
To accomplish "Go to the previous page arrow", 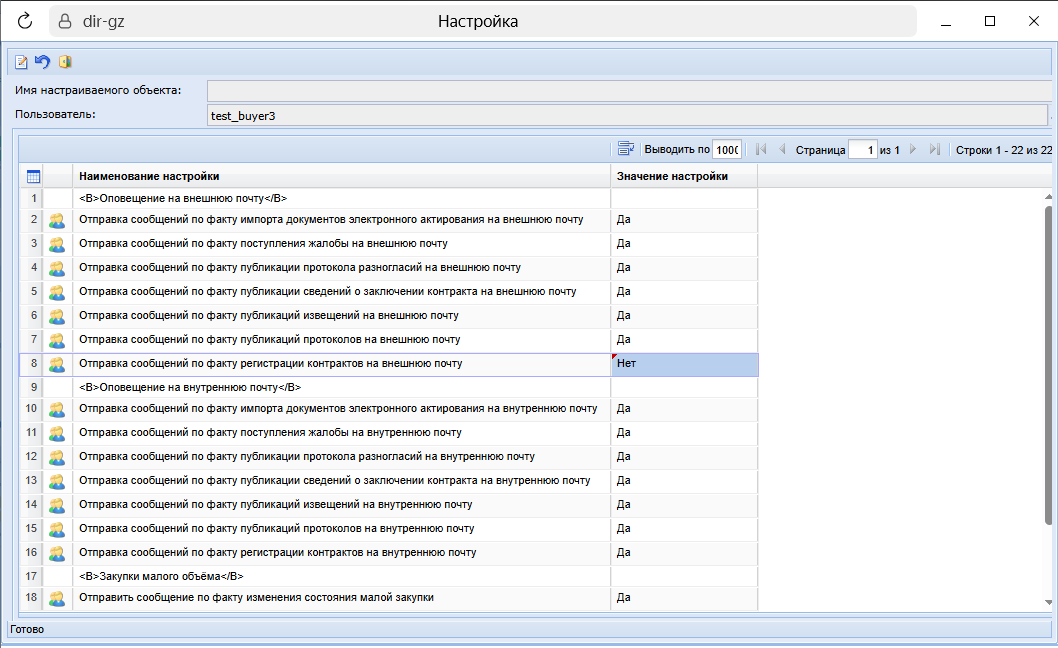I will (x=782, y=149).
